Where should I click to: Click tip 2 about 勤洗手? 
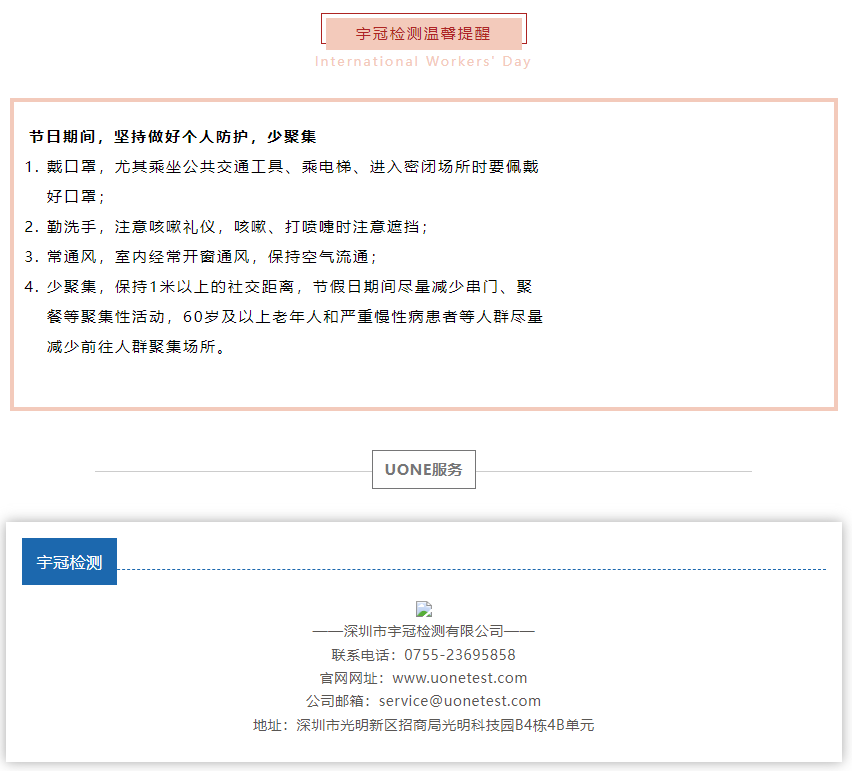236,227
